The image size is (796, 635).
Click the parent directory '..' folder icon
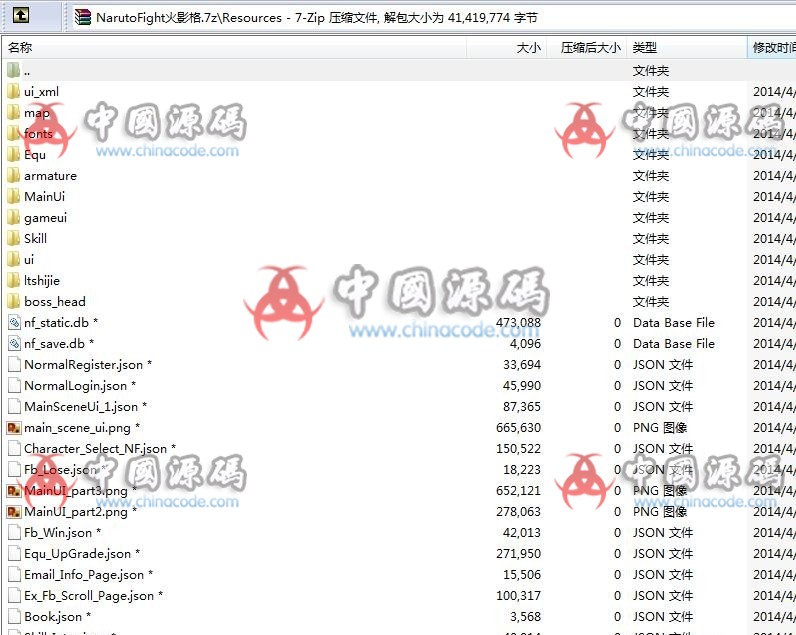click(13, 71)
